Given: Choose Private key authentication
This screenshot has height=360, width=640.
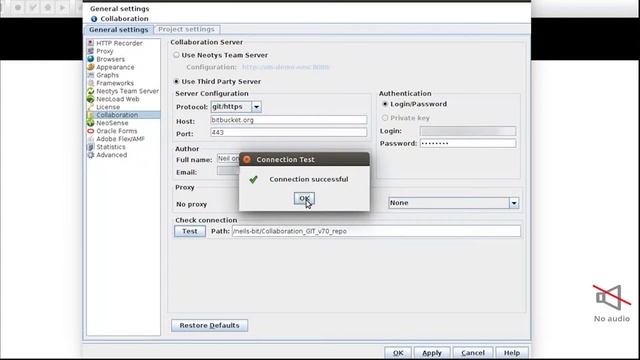Looking at the screenshot, I should 385,118.
